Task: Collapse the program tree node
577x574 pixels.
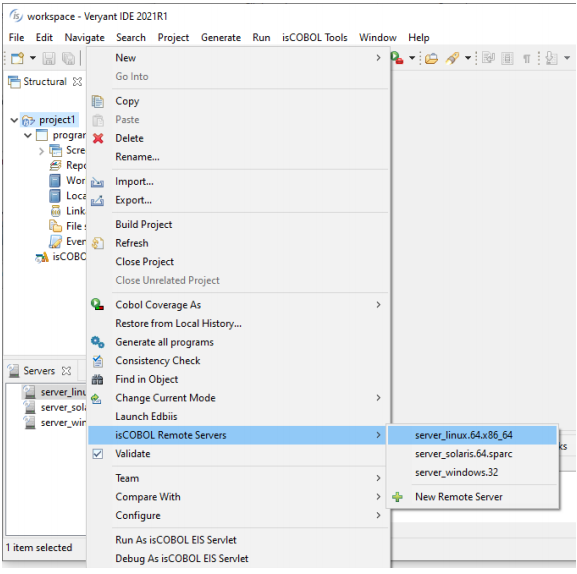Action: (28, 135)
